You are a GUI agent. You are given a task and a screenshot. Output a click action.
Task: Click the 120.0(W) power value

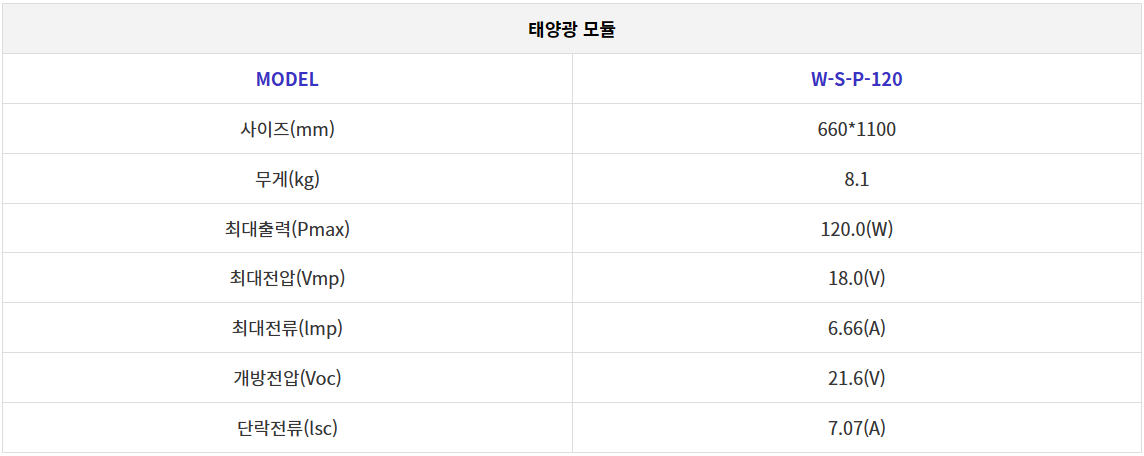point(857,229)
